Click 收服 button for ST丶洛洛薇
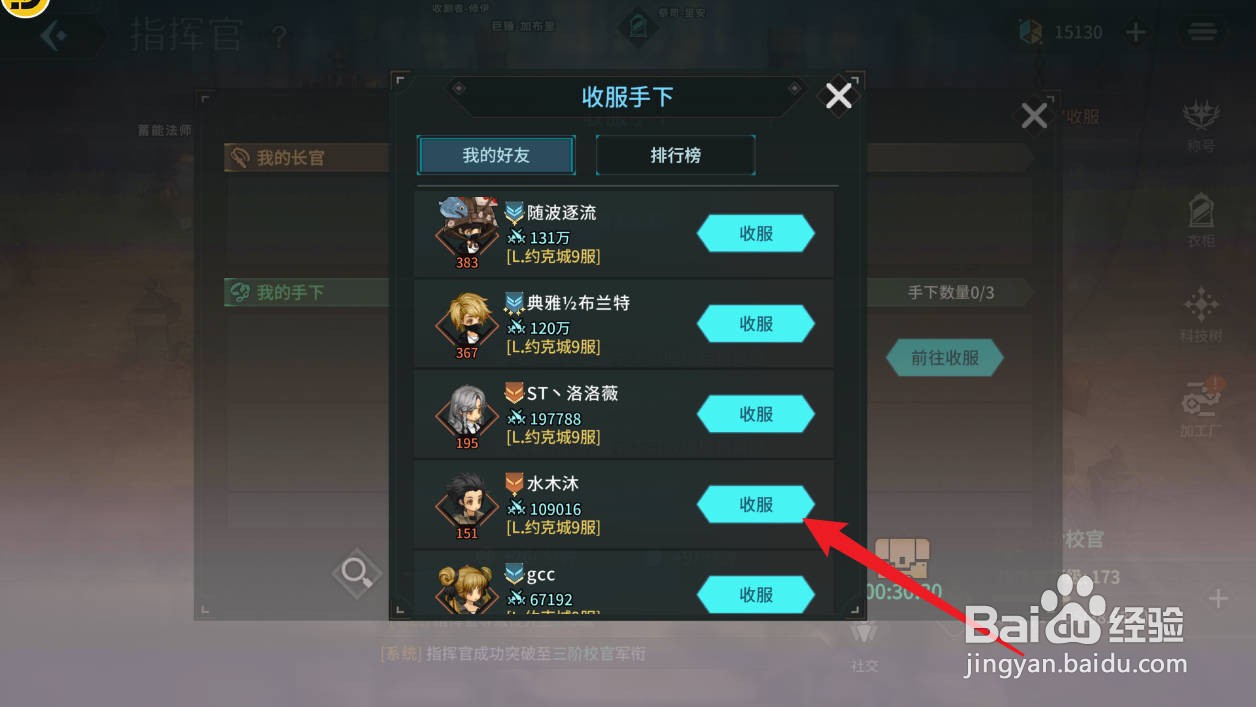 pos(756,414)
